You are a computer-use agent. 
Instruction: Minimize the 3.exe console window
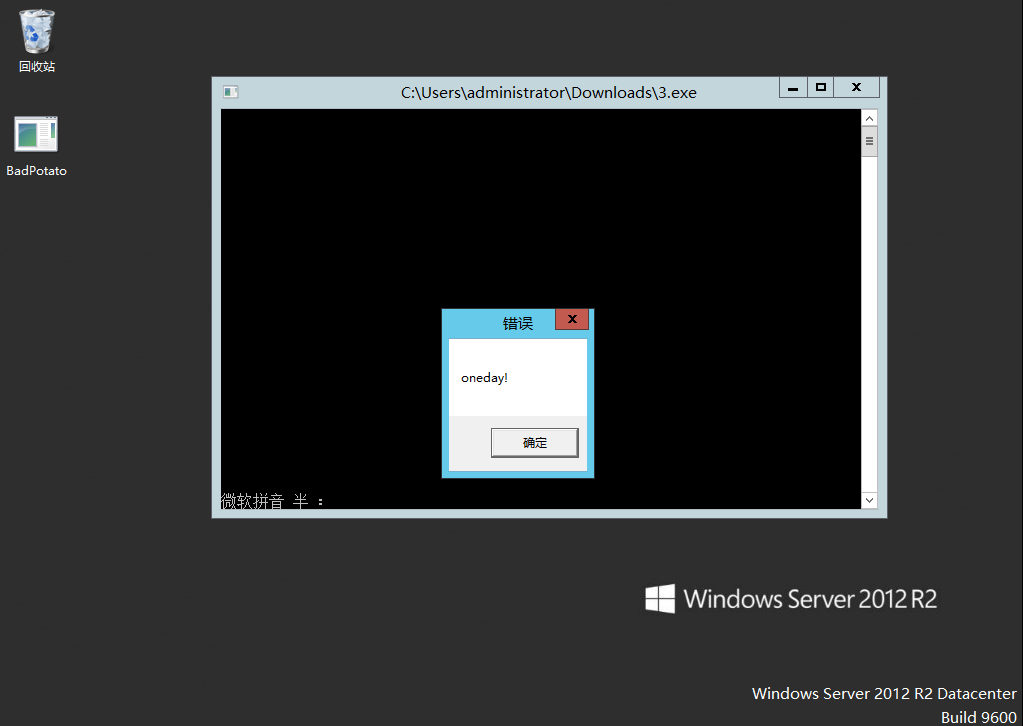click(x=793, y=88)
